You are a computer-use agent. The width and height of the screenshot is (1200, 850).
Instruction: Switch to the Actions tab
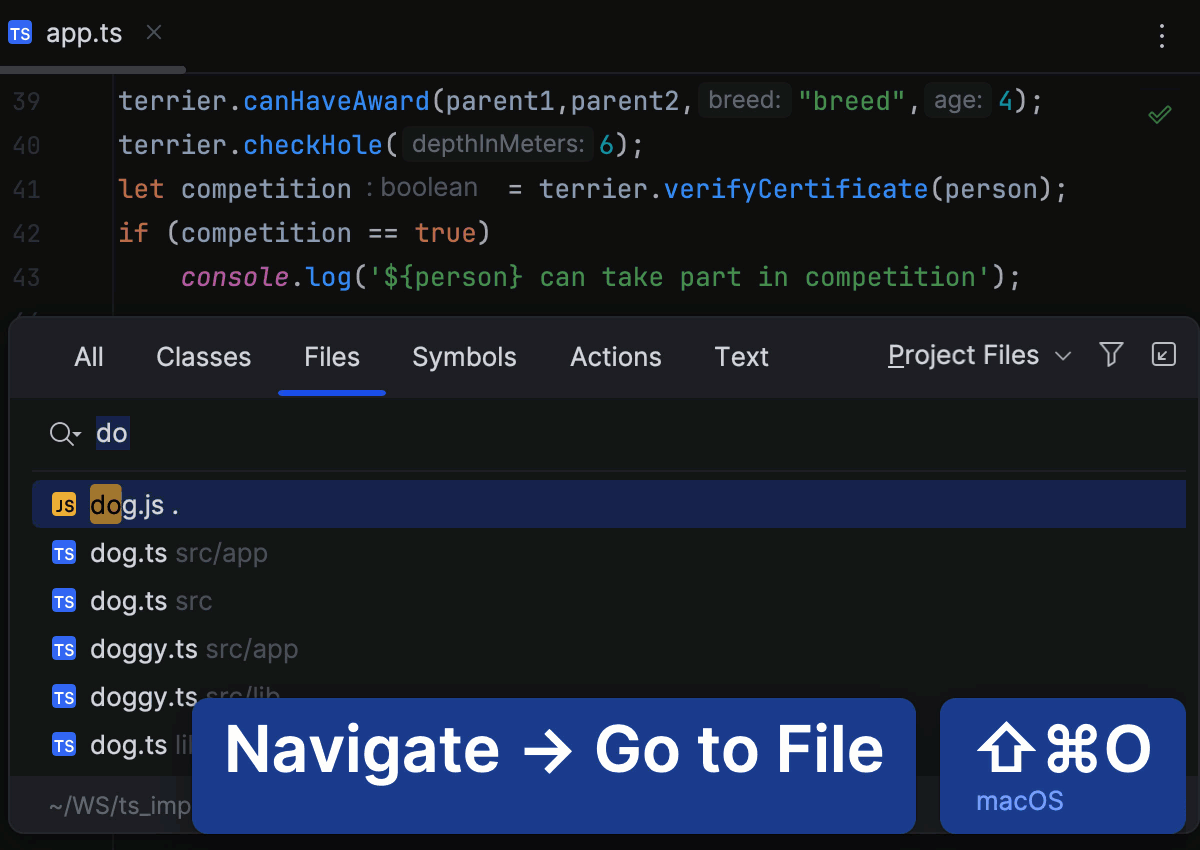615,357
